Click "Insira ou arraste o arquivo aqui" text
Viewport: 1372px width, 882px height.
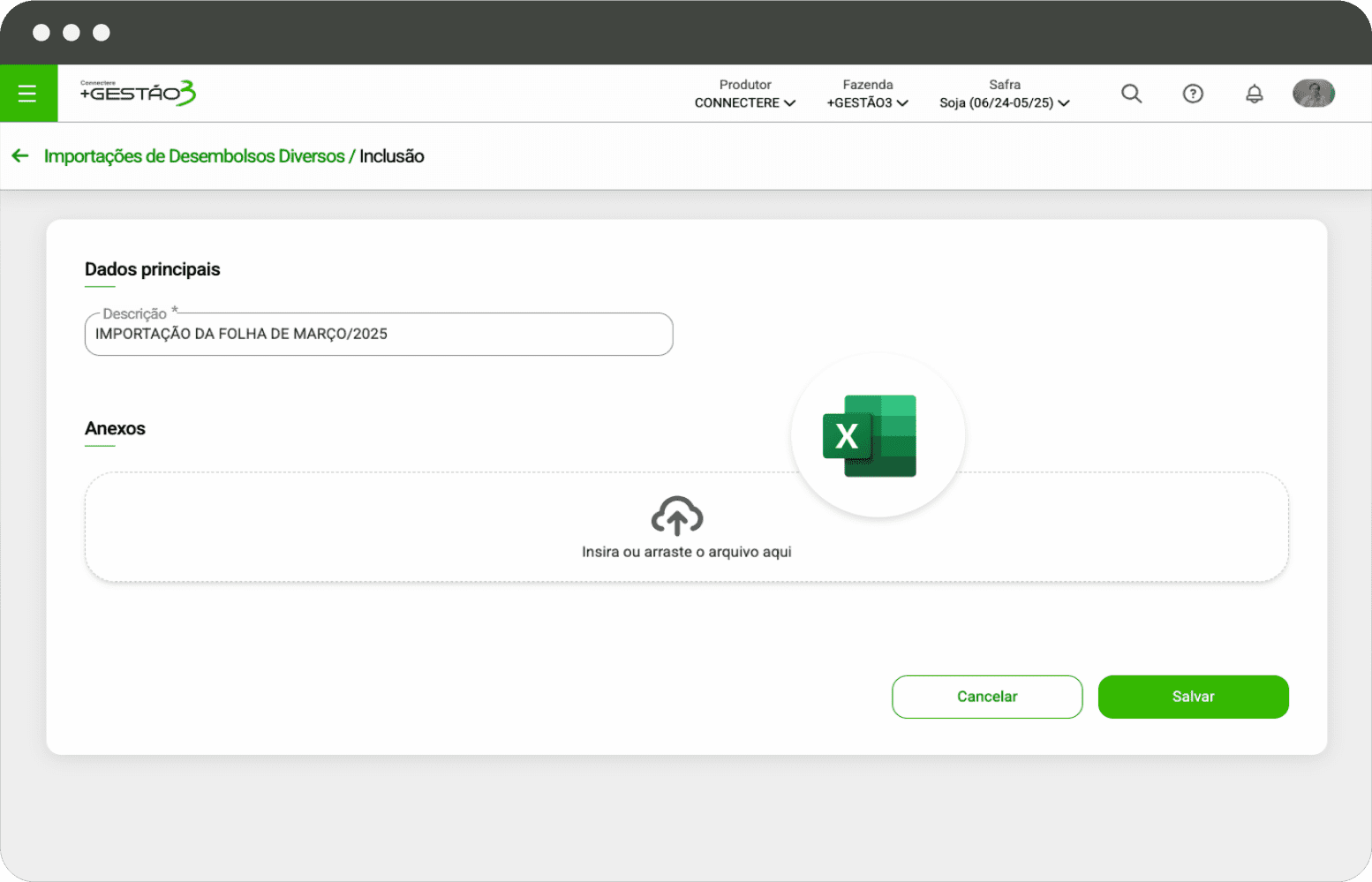point(686,552)
